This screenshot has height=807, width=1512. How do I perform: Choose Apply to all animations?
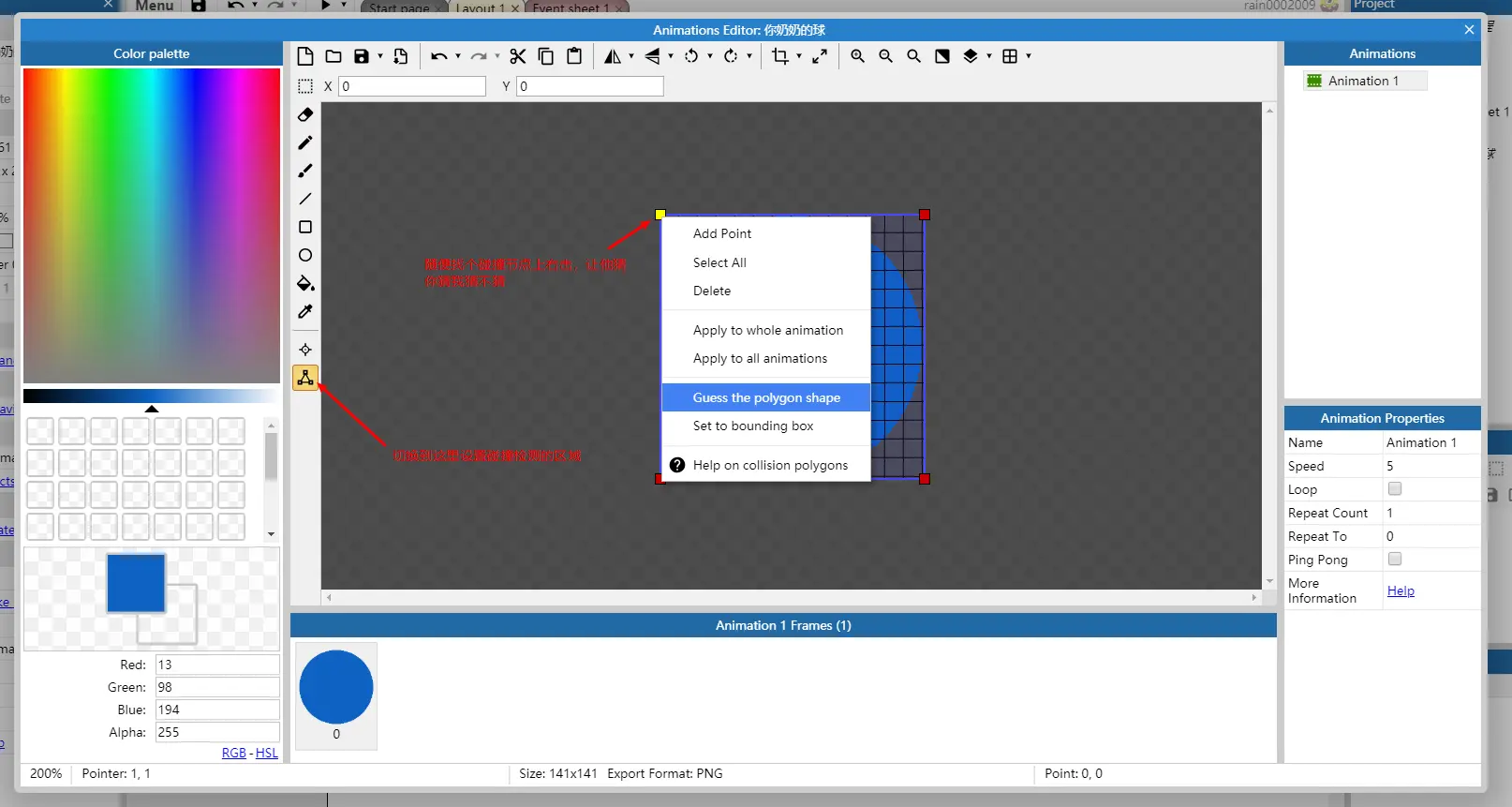pyautogui.click(x=766, y=358)
